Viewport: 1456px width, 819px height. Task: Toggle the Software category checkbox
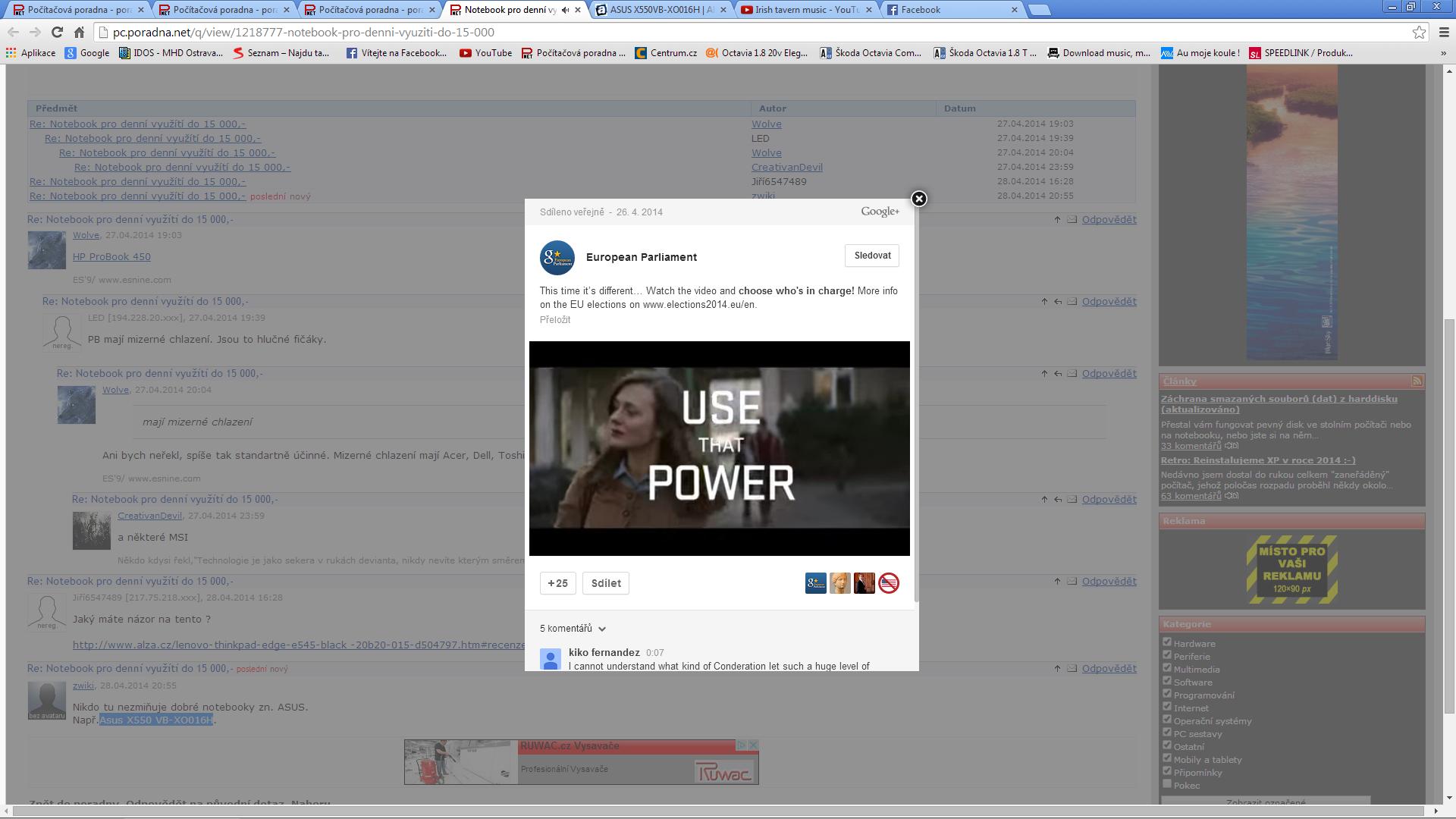tap(1167, 681)
